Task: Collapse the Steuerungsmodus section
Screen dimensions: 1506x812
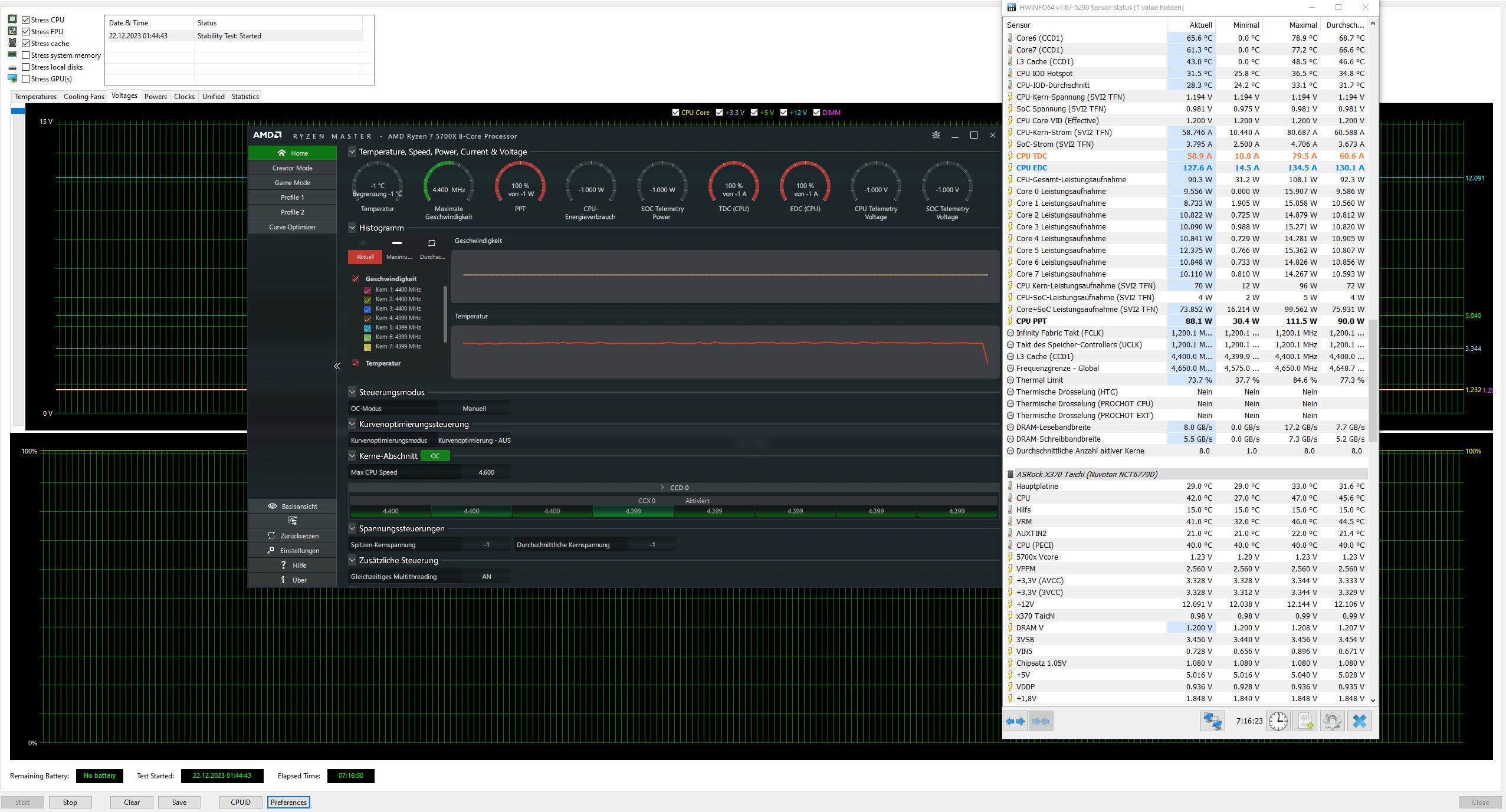Action: 352,392
